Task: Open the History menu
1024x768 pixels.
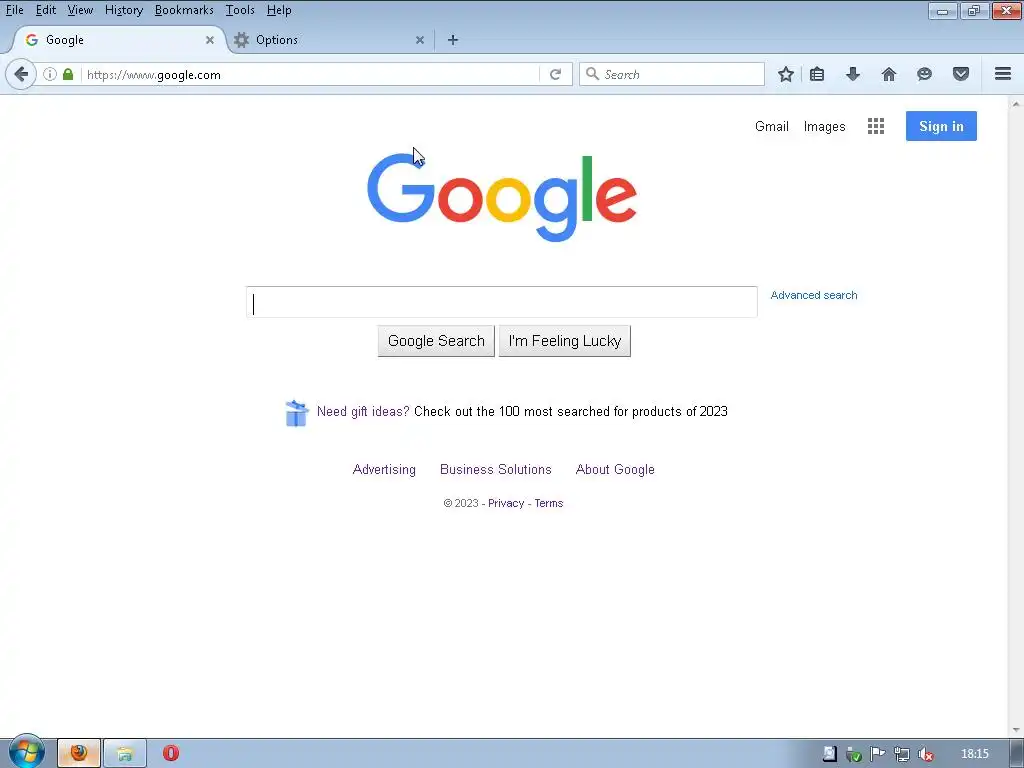Action: [x=123, y=10]
